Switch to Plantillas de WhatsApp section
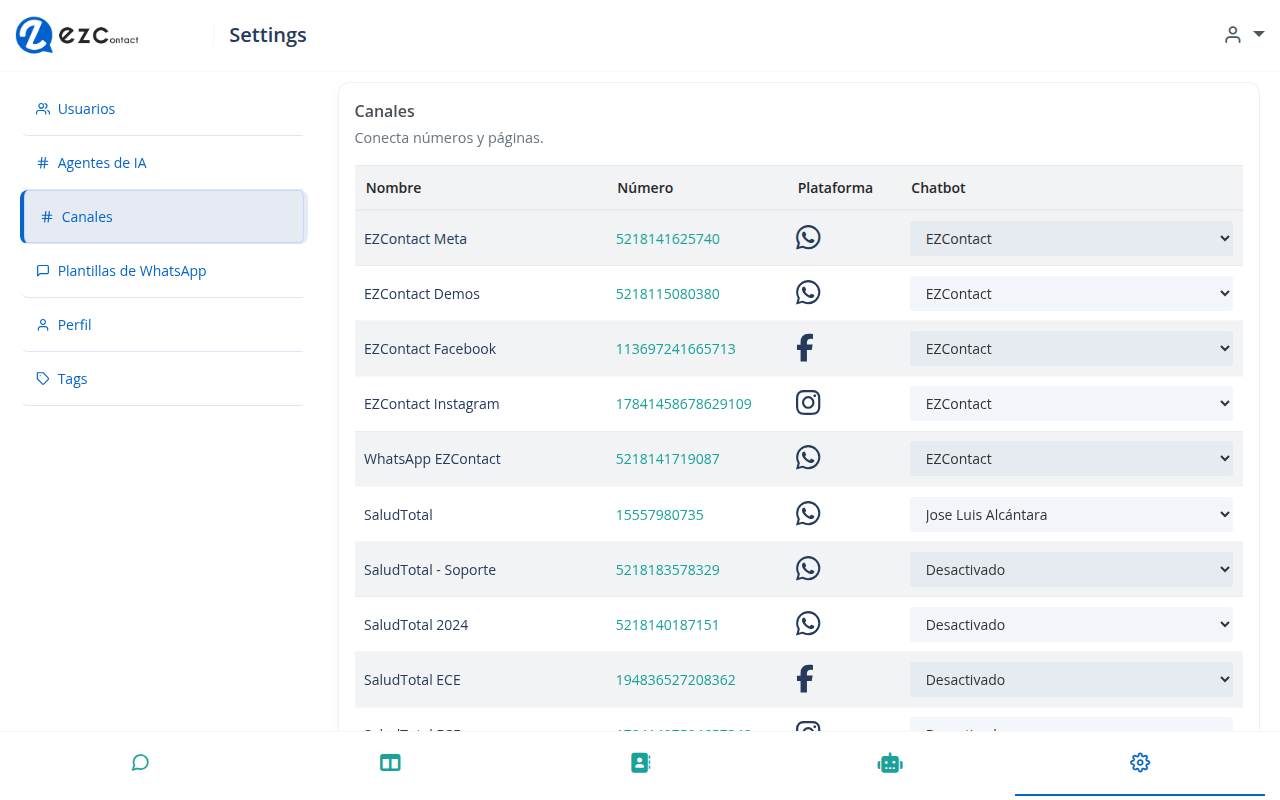This screenshot has height=800, width=1280. 131,270
